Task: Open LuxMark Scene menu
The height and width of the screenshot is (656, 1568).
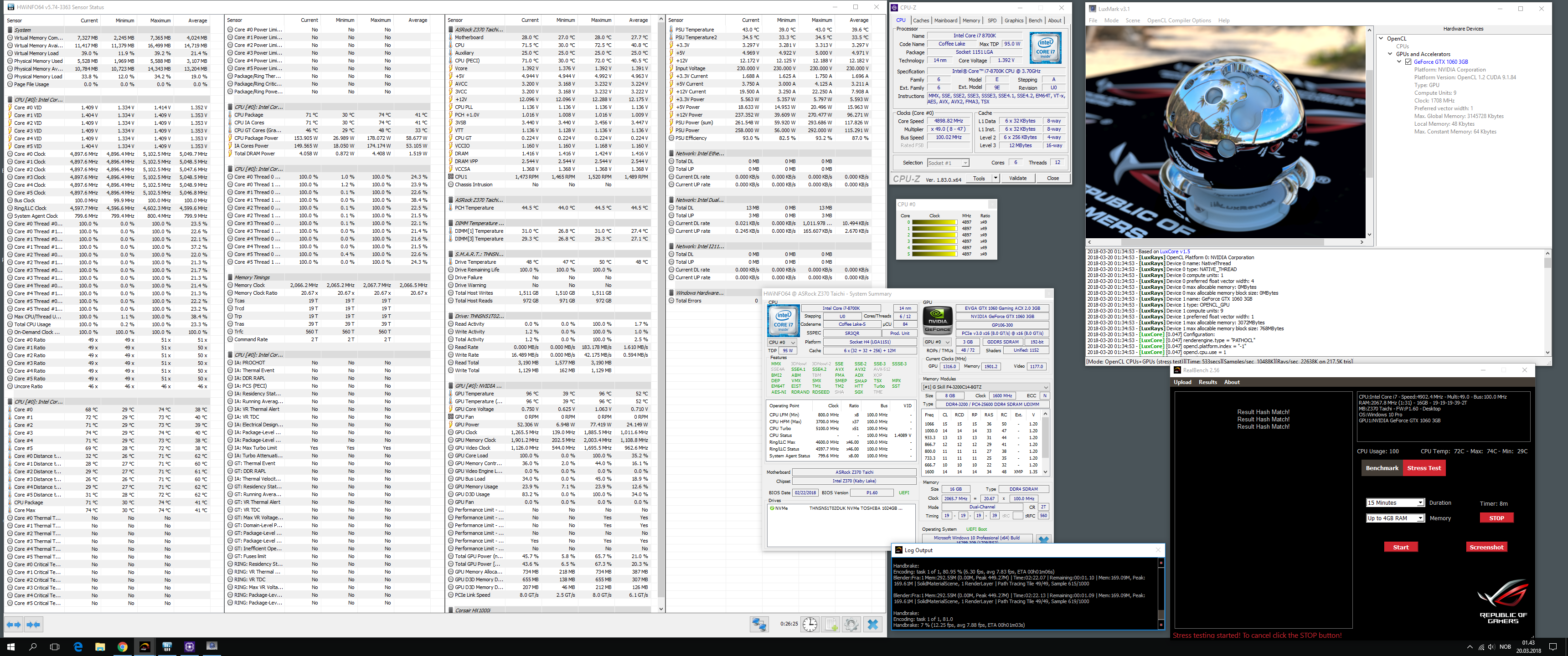Action: tap(1133, 20)
